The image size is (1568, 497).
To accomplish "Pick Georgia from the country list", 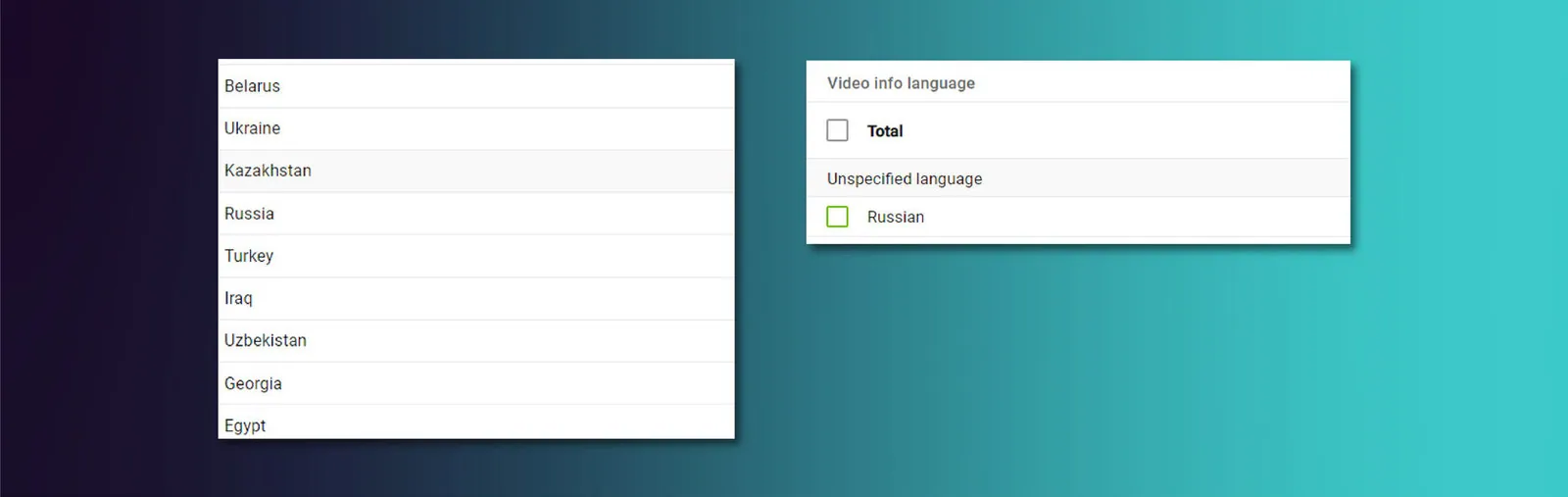I will [x=476, y=383].
